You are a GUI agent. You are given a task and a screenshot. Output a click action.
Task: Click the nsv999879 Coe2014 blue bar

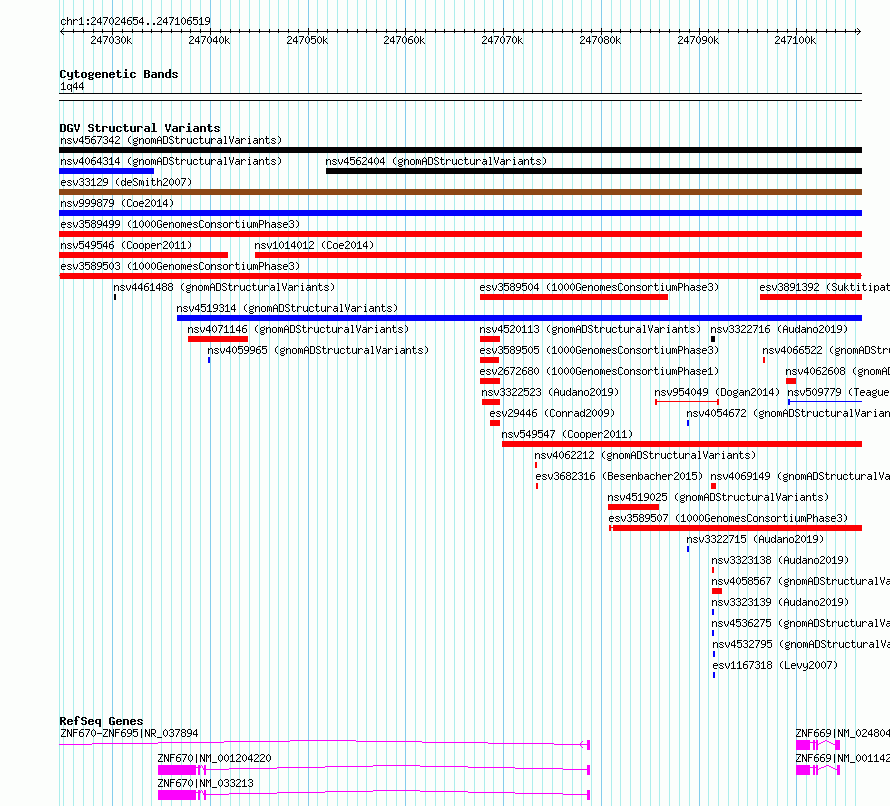click(x=460, y=213)
